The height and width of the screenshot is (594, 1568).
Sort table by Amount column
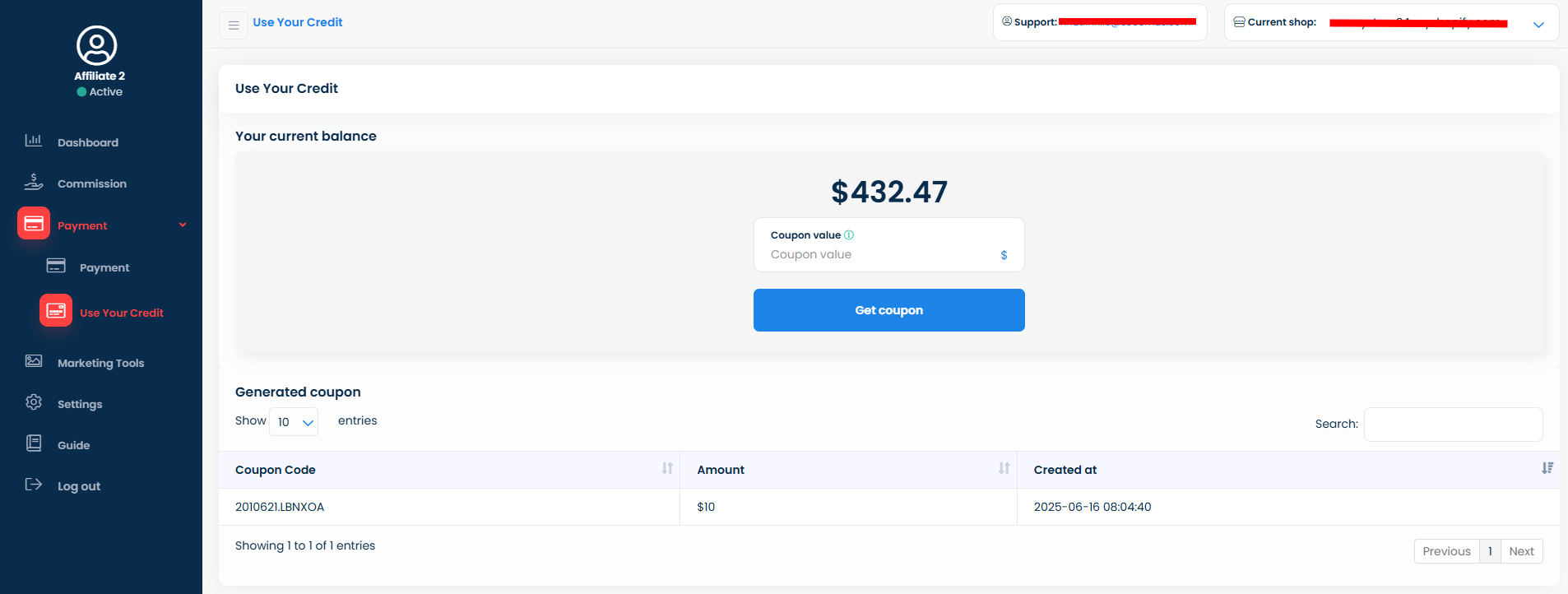coord(1004,469)
